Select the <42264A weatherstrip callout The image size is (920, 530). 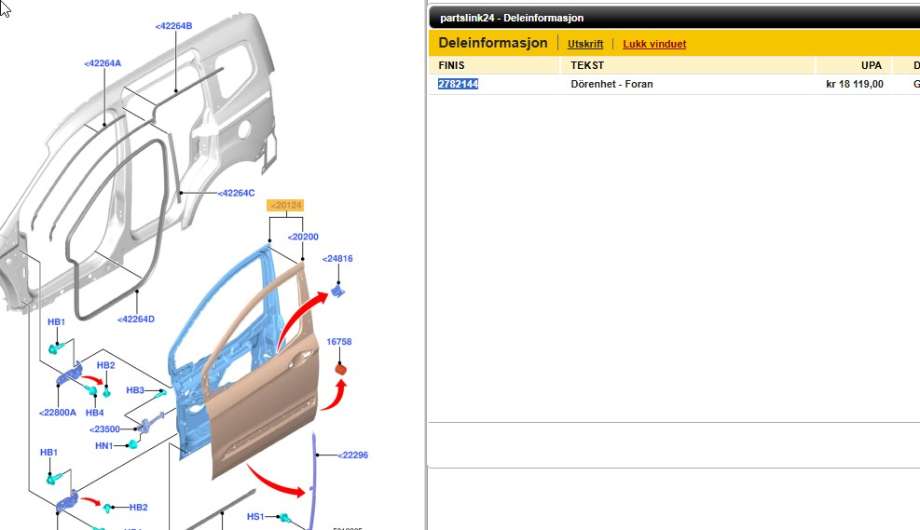[103, 63]
